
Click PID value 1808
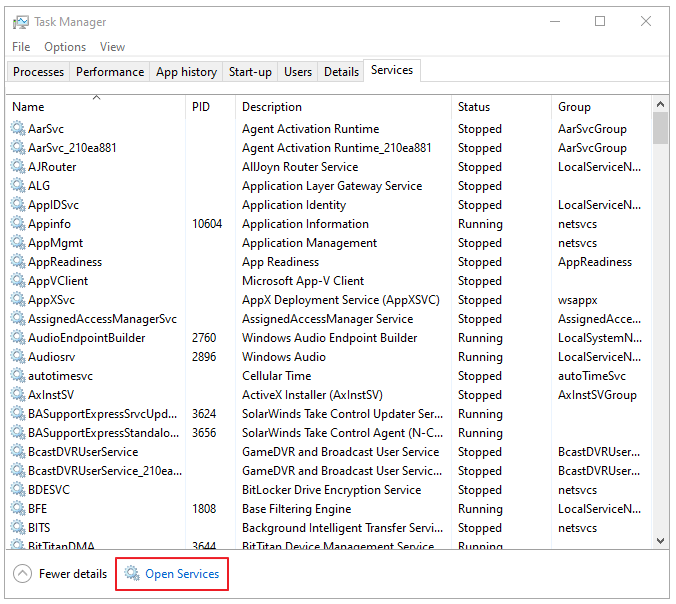(x=204, y=509)
